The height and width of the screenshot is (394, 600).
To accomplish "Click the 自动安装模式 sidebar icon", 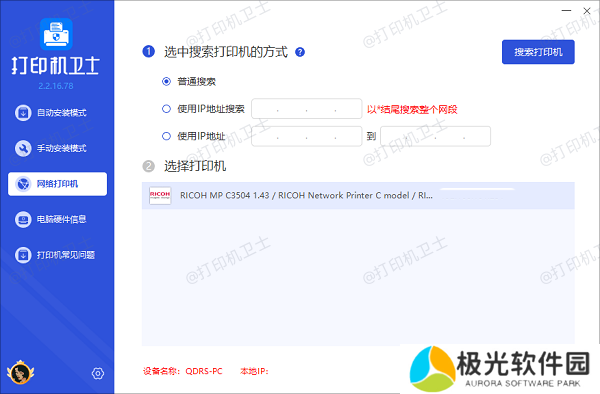I will click(x=23, y=113).
